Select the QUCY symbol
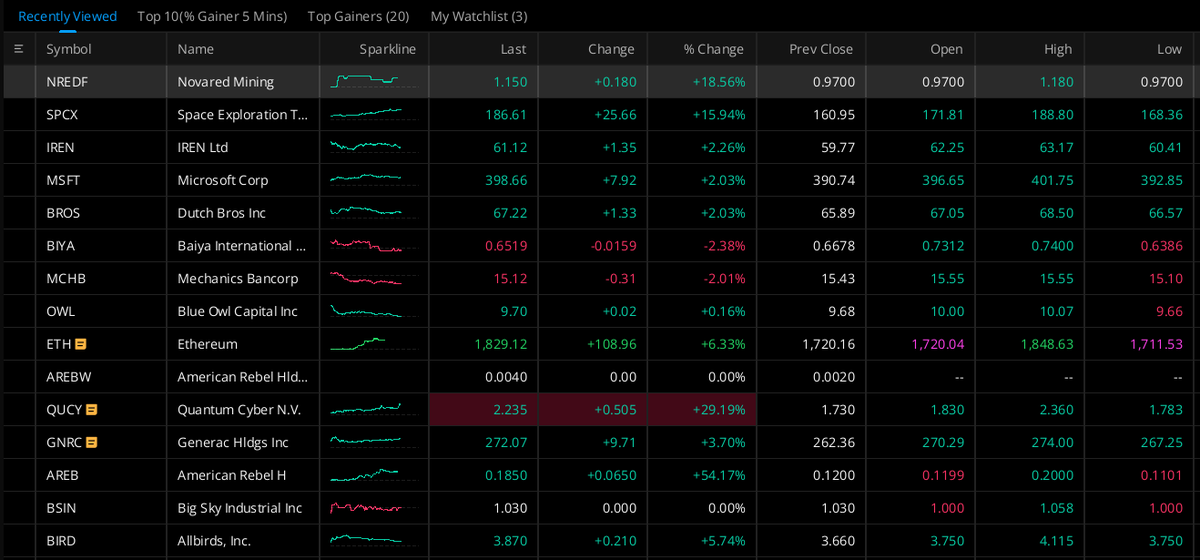The height and width of the screenshot is (560, 1200). tap(64, 410)
